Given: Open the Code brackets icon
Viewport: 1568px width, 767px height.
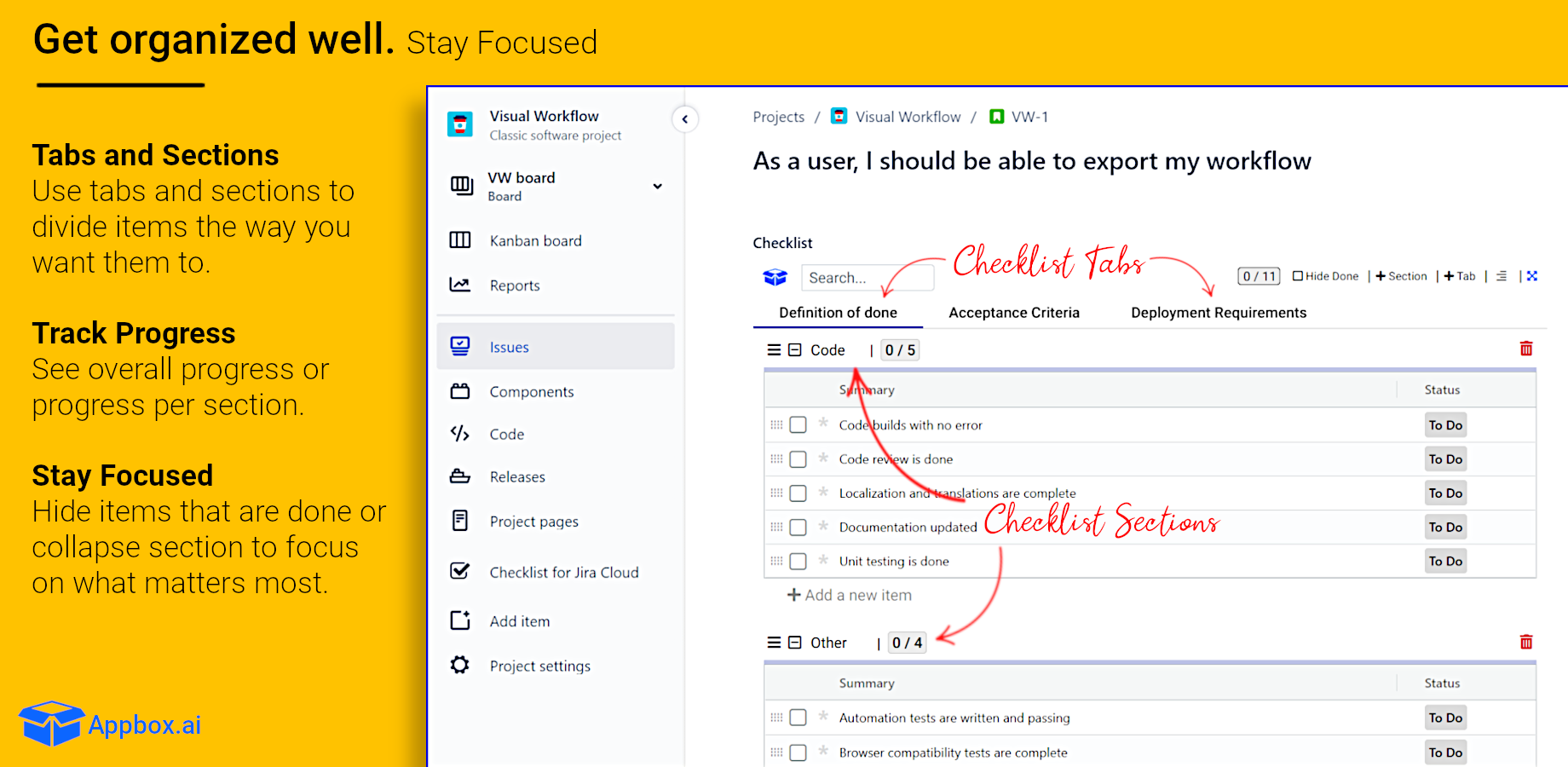Looking at the screenshot, I should point(460,434).
